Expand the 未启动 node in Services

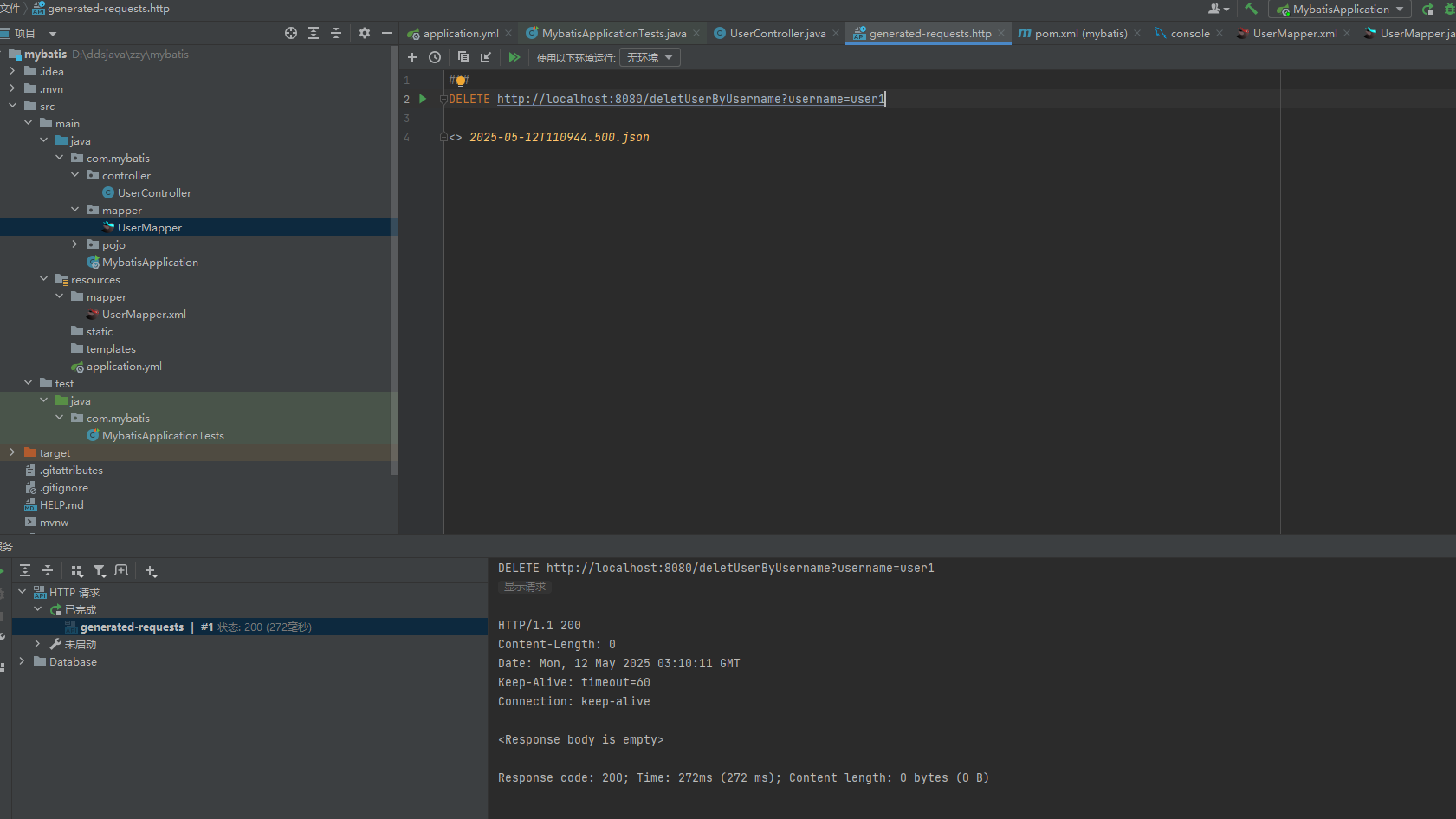click(37, 644)
